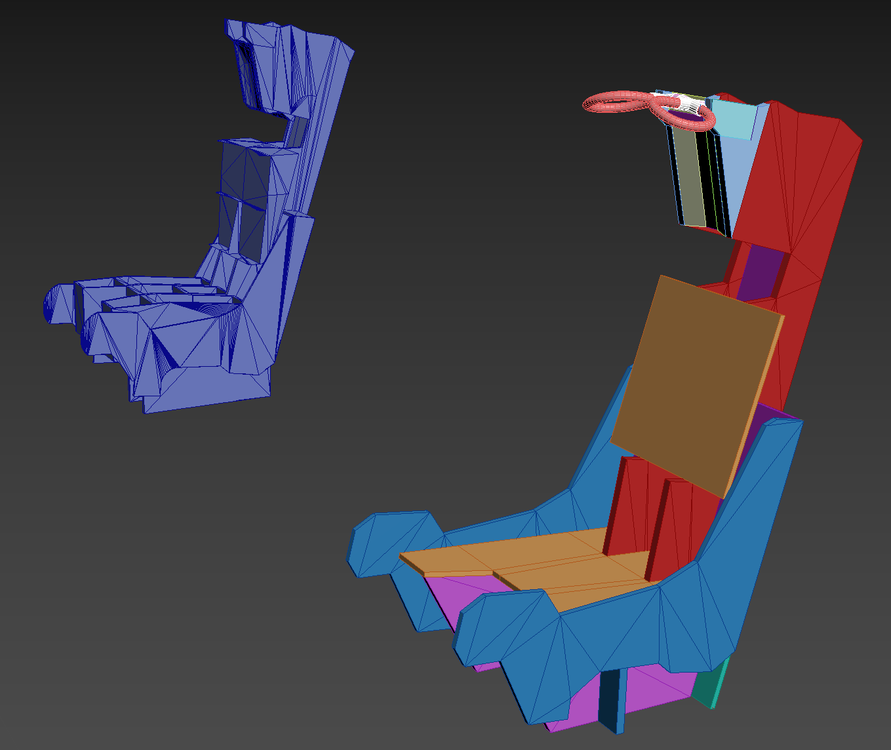Select the teal piece under the seat
This screenshot has height=750, width=891.
coord(711,683)
